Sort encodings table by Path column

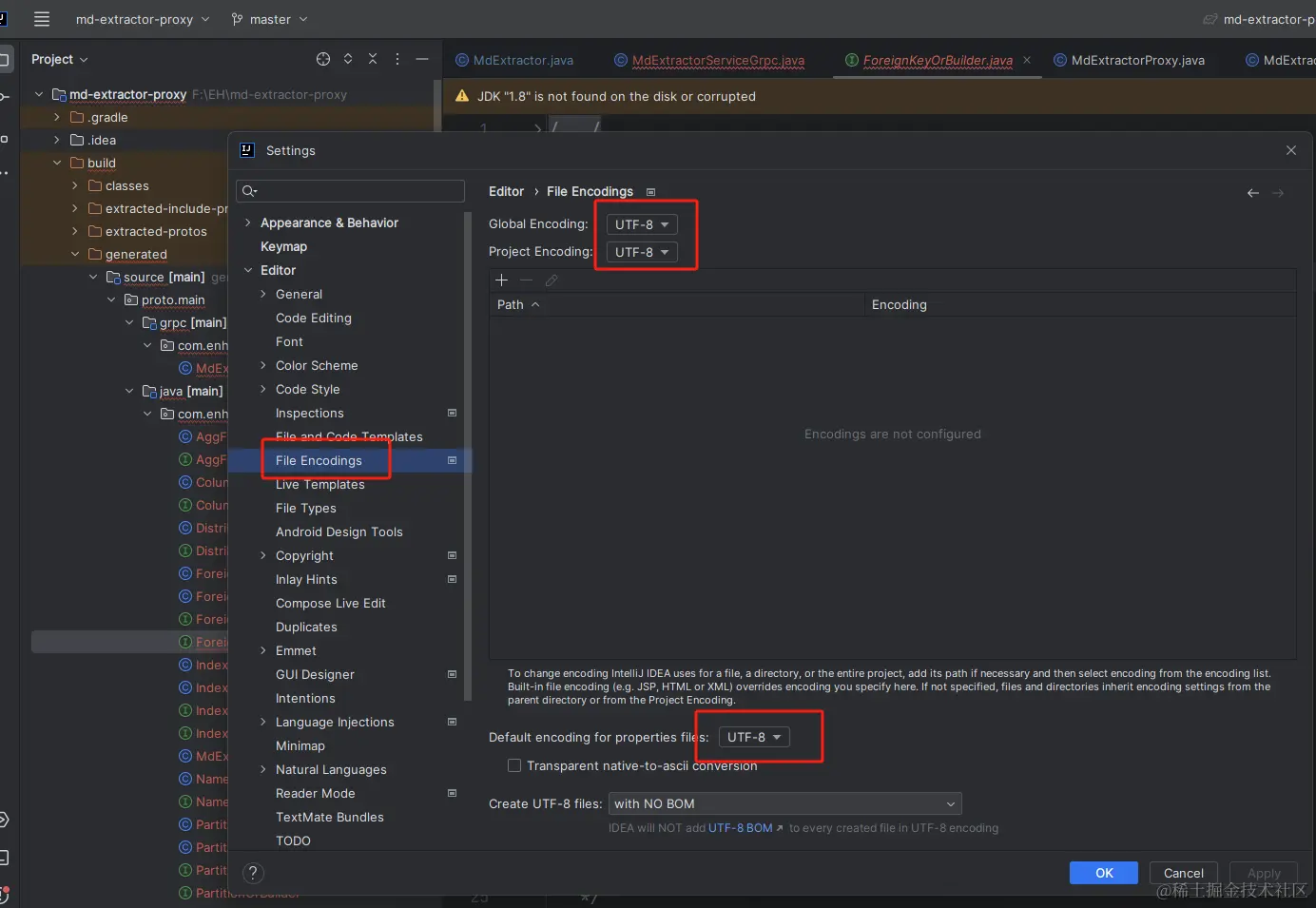coord(677,304)
